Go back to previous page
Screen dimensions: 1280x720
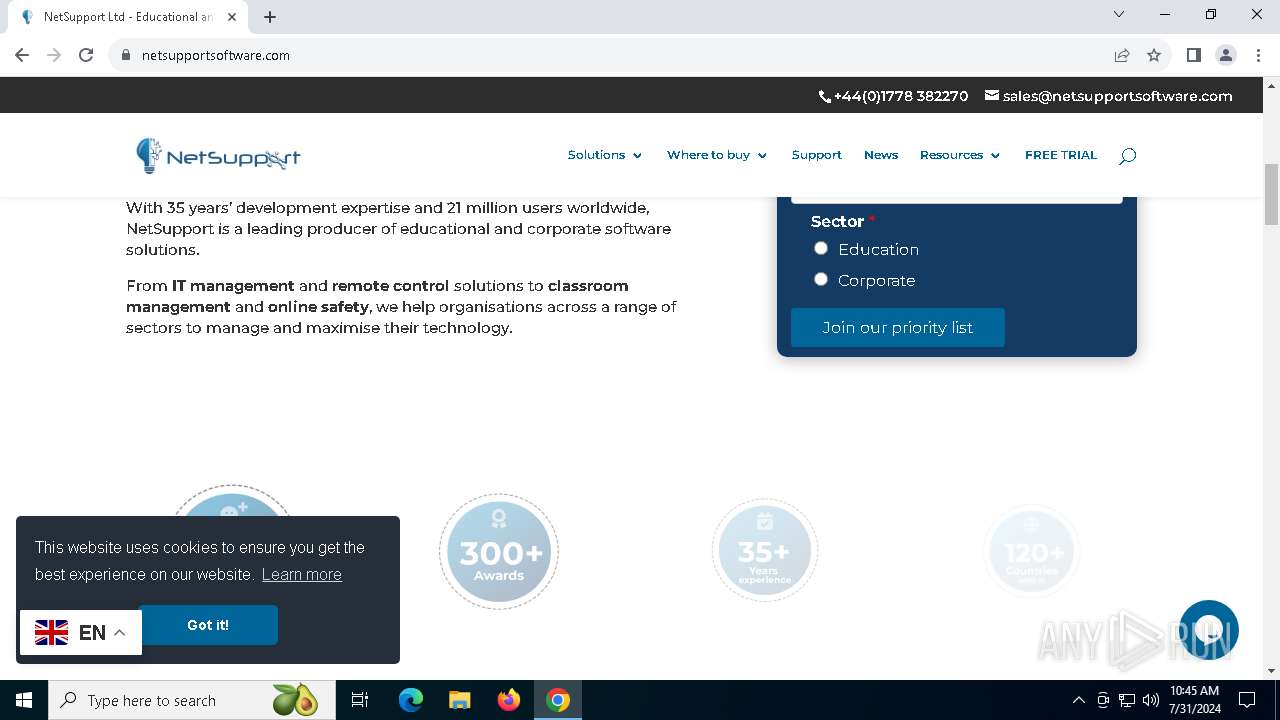coord(22,55)
